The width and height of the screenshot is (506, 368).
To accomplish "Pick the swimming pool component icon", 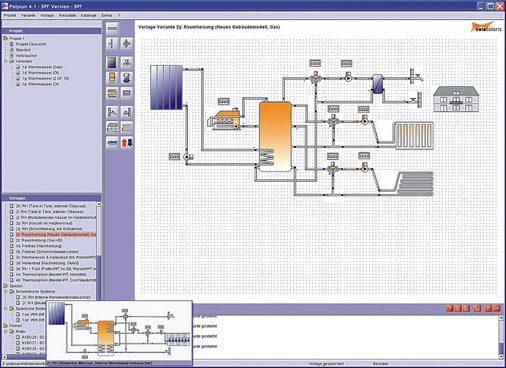I will pyautogui.click(x=112, y=143).
